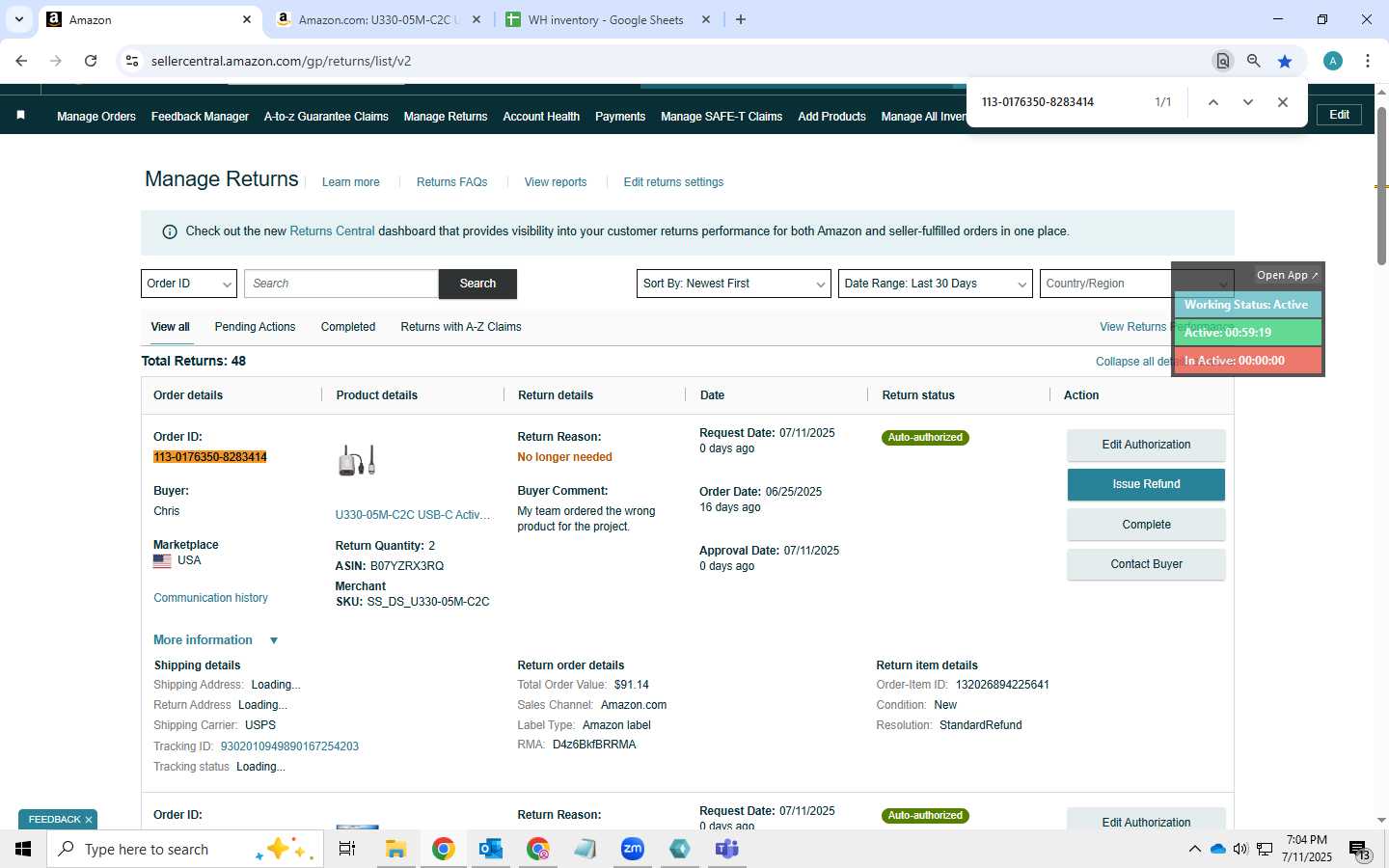Image resolution: width=1389 pixels, height=868 pixels.
Task: Click Contact Buyer button
Action: tap(1146, 564)
